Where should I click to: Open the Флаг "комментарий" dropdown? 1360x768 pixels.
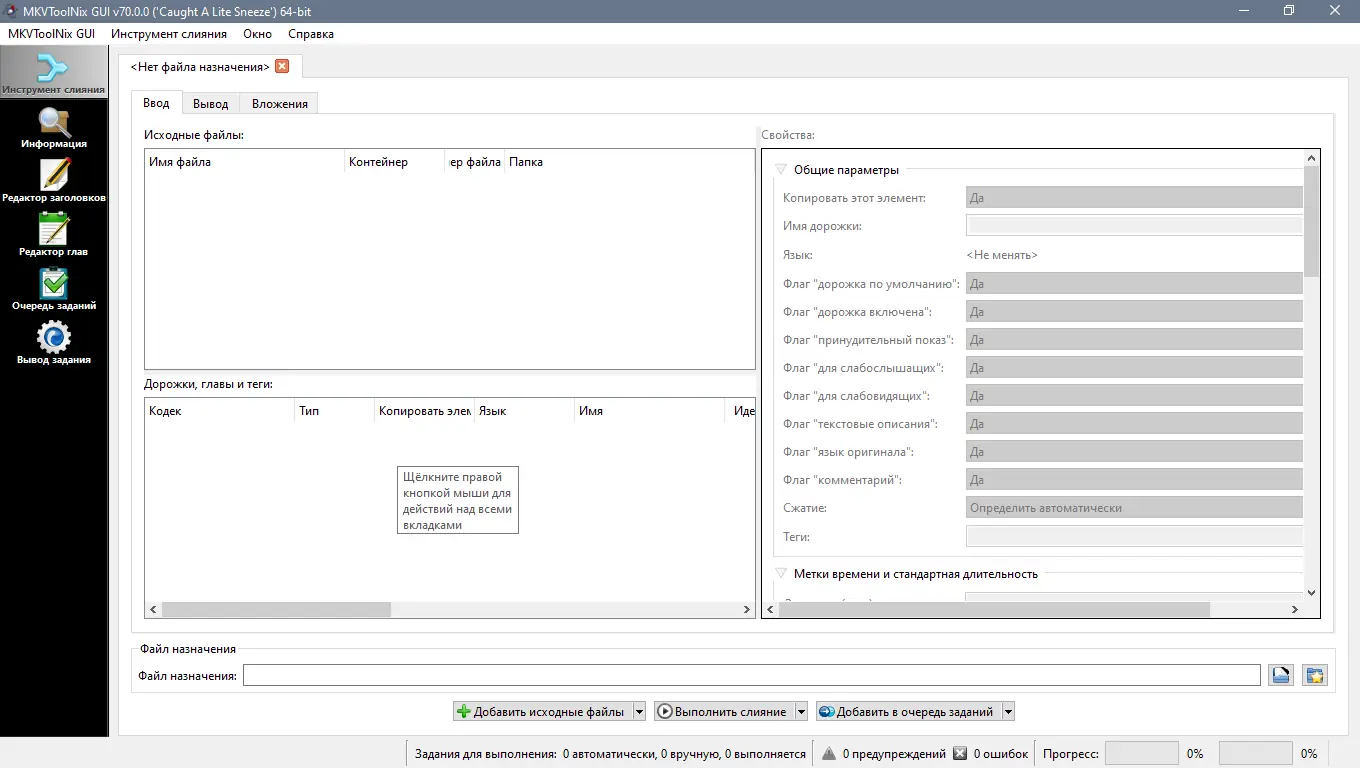click(1134, 480)
